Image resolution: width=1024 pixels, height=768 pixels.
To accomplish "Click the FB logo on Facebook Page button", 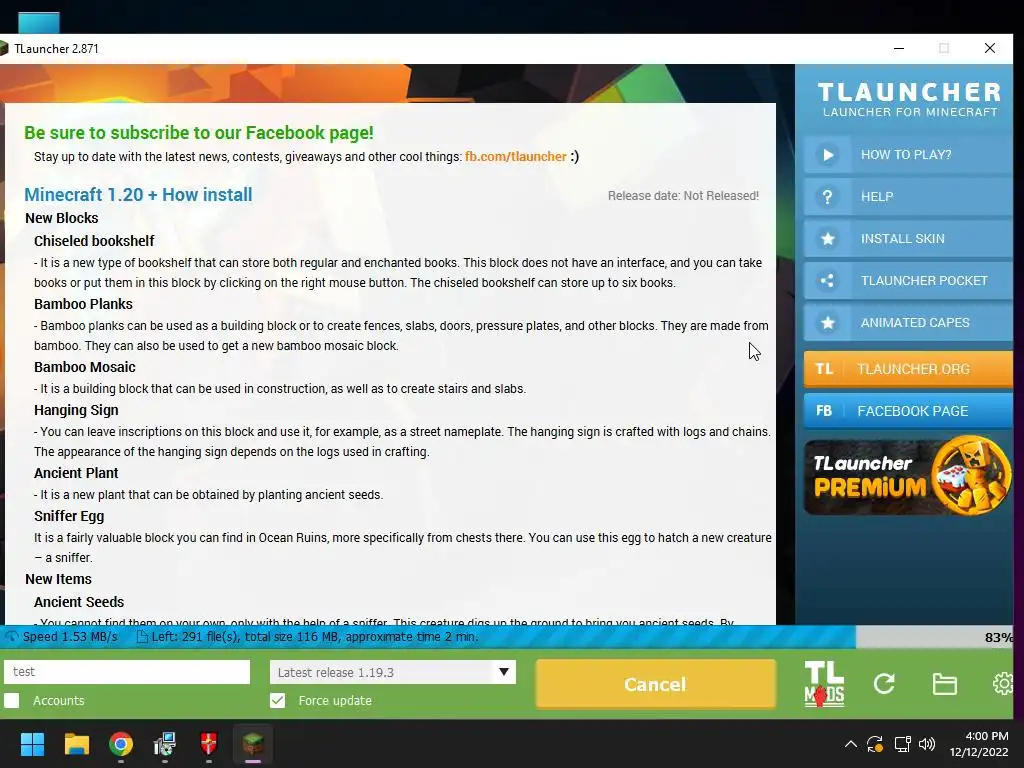I will 824,411.
